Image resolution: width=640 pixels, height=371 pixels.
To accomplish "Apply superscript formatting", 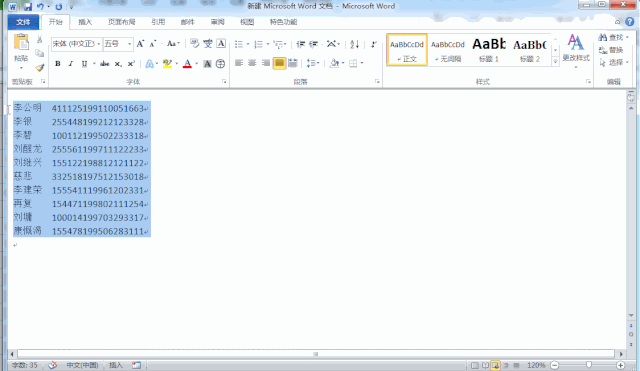I will [131, 64].
